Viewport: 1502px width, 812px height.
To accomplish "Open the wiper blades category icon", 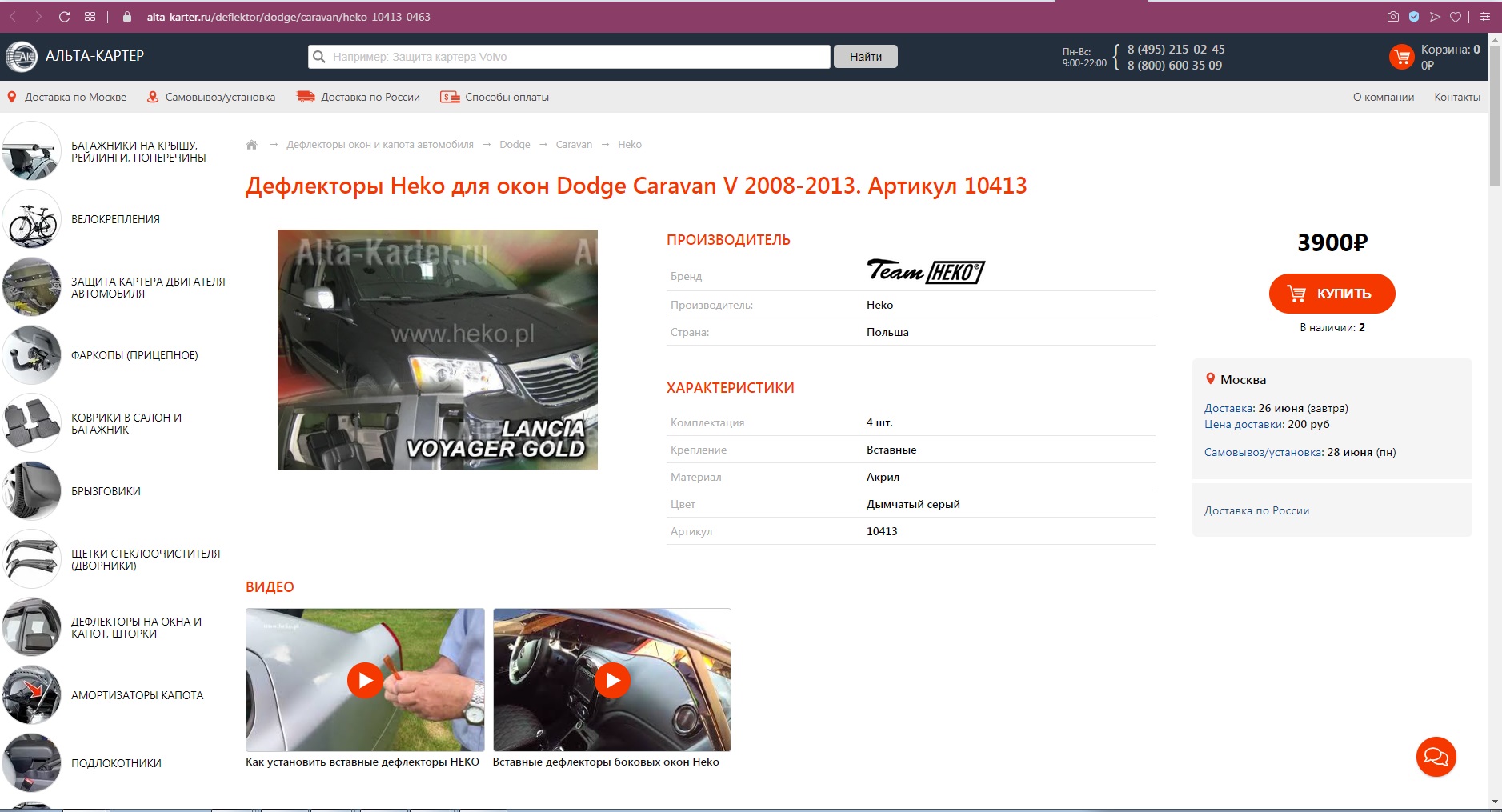I will click(31, 559).
